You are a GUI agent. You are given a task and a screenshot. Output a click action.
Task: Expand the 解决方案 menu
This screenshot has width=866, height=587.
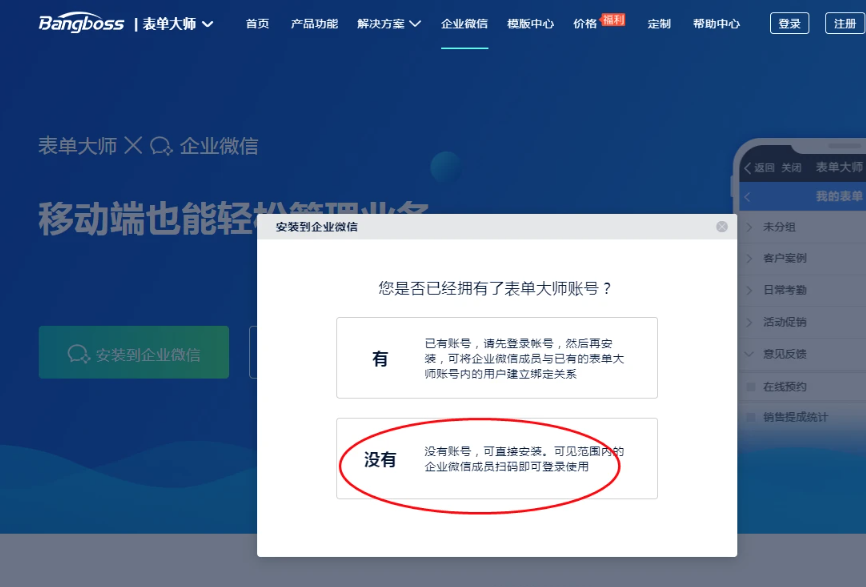[x=389, y=24]
